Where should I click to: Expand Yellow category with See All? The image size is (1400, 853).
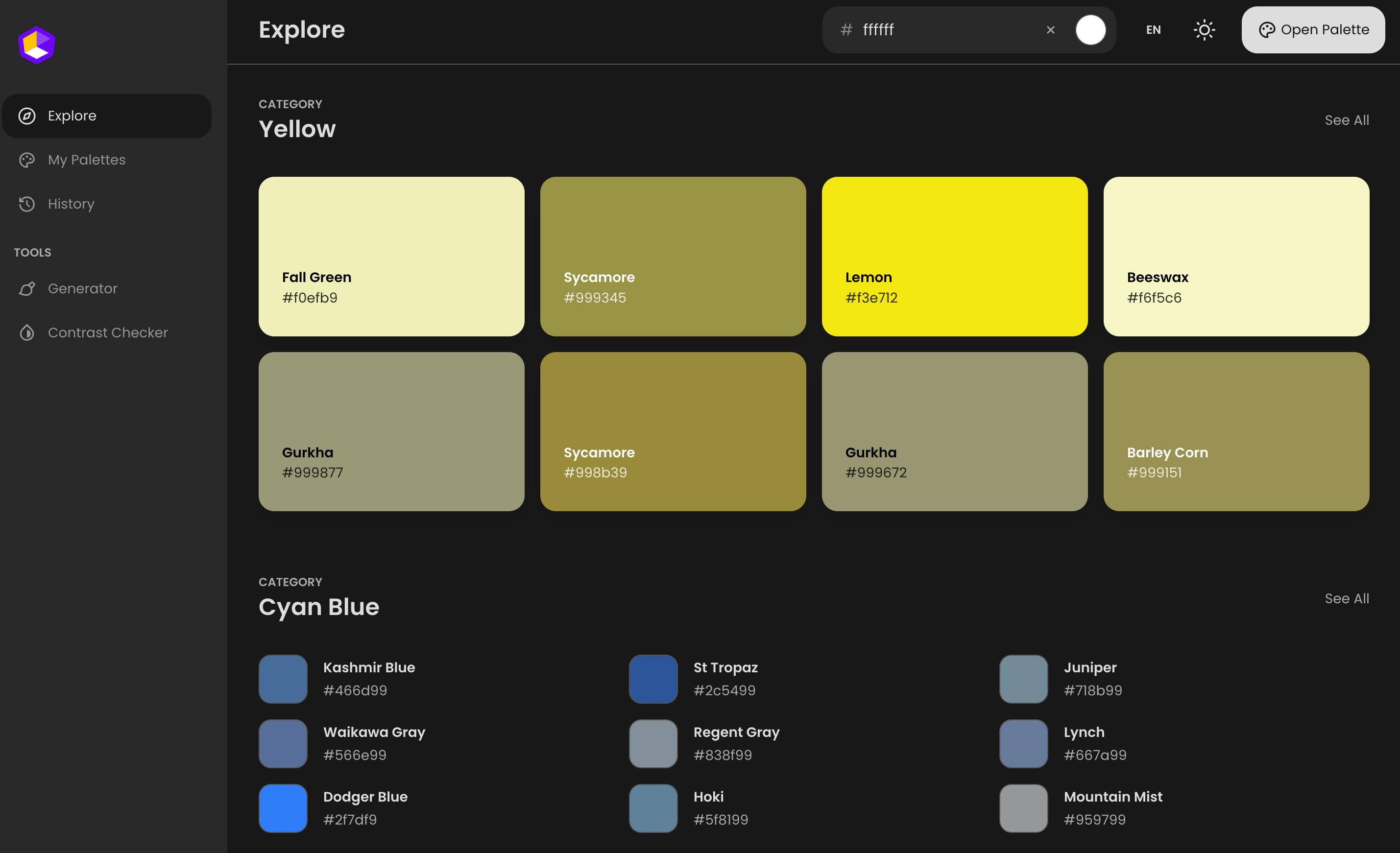tap(1347, 119)
